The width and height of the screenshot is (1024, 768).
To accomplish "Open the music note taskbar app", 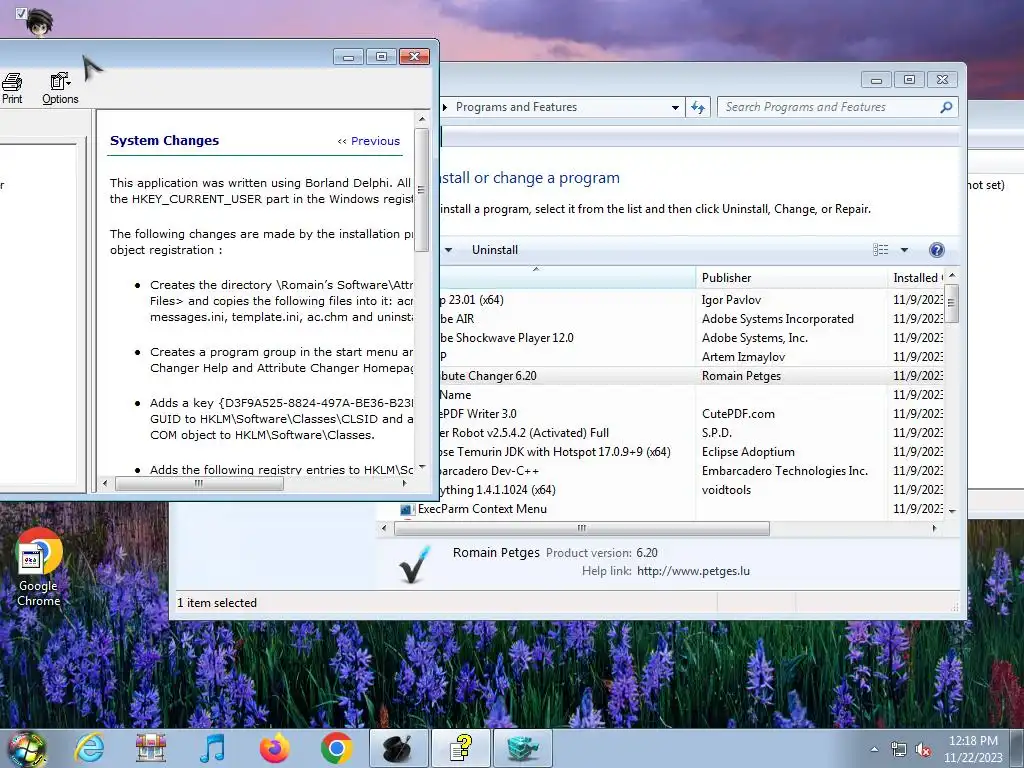I will tap(212, 748).
